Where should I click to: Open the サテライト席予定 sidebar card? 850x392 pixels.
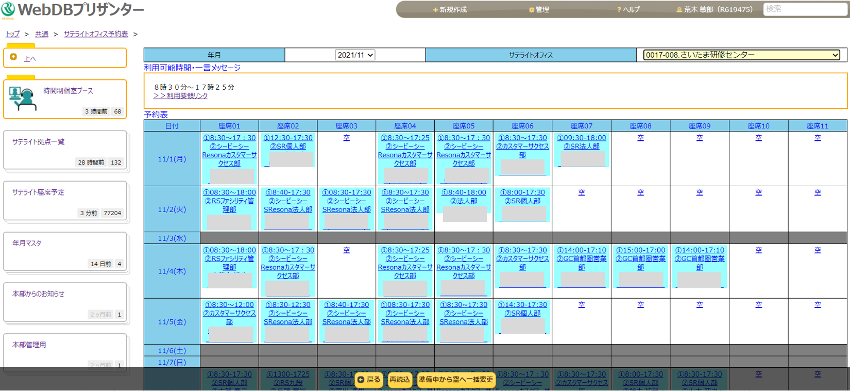pyautogui.click(x=65, y=201)
